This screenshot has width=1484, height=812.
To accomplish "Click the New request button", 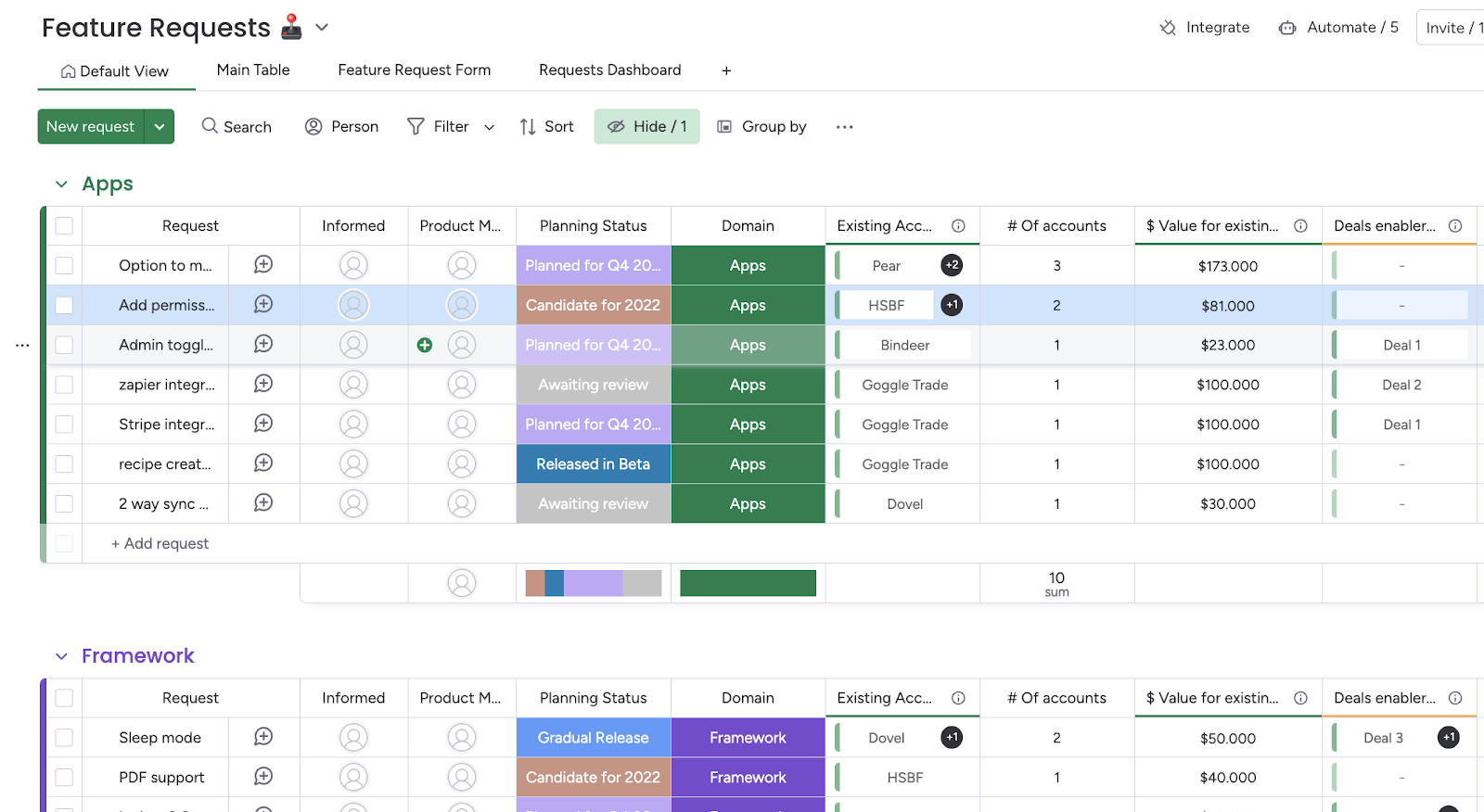I will click(91, 127).
